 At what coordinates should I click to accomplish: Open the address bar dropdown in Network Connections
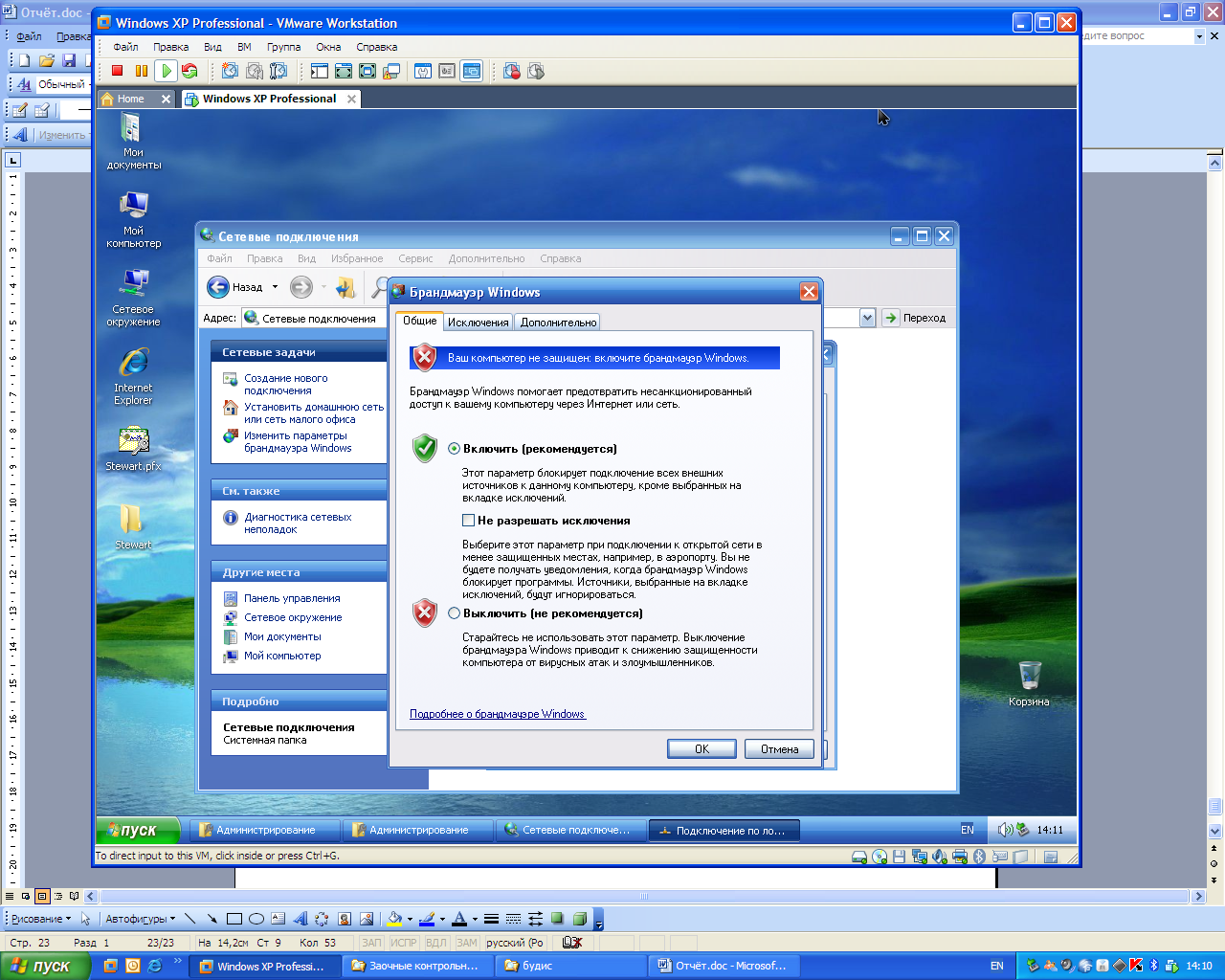point(867,318)
